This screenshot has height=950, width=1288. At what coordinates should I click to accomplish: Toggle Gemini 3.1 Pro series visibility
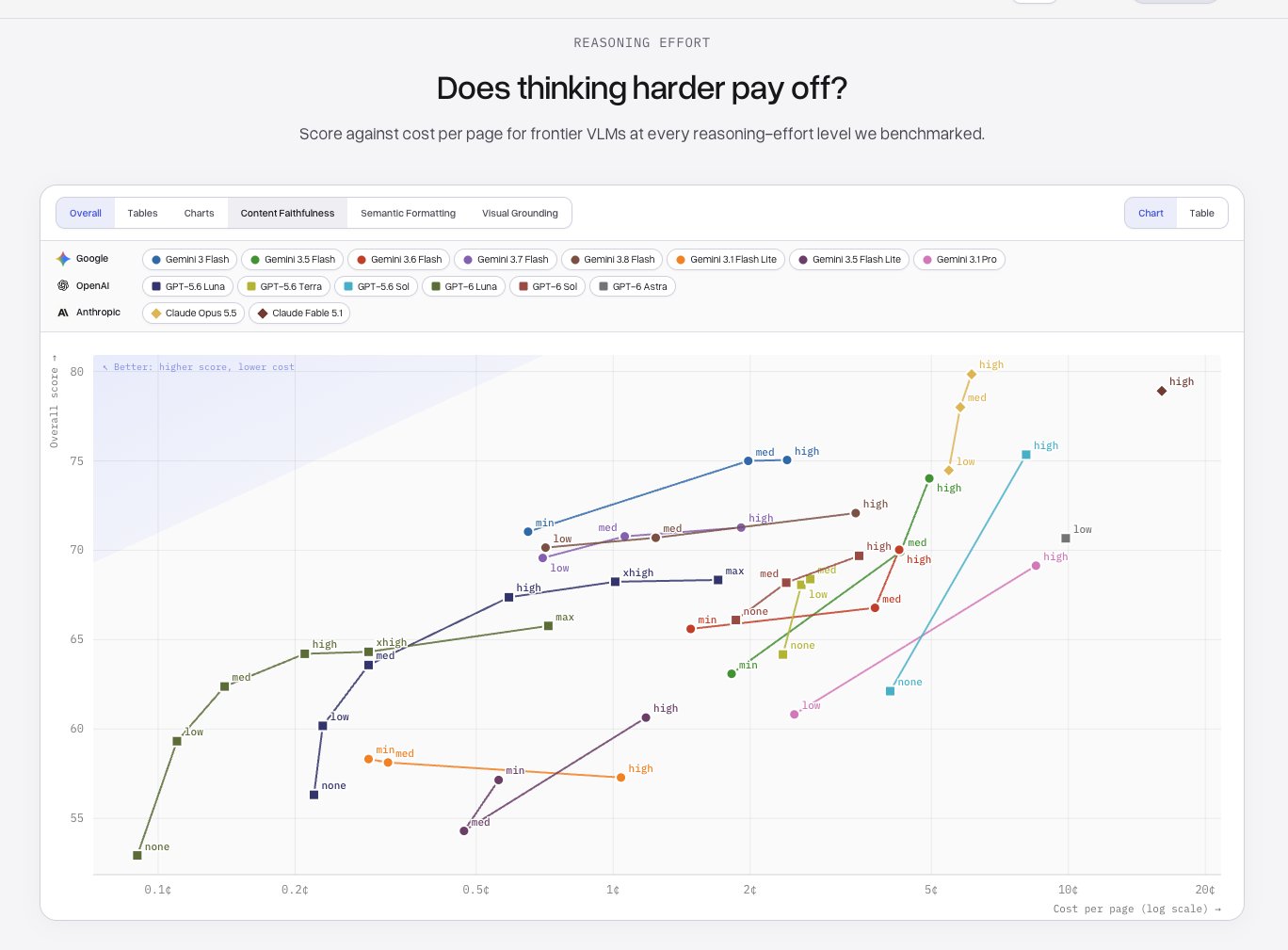tap(958, 260)
